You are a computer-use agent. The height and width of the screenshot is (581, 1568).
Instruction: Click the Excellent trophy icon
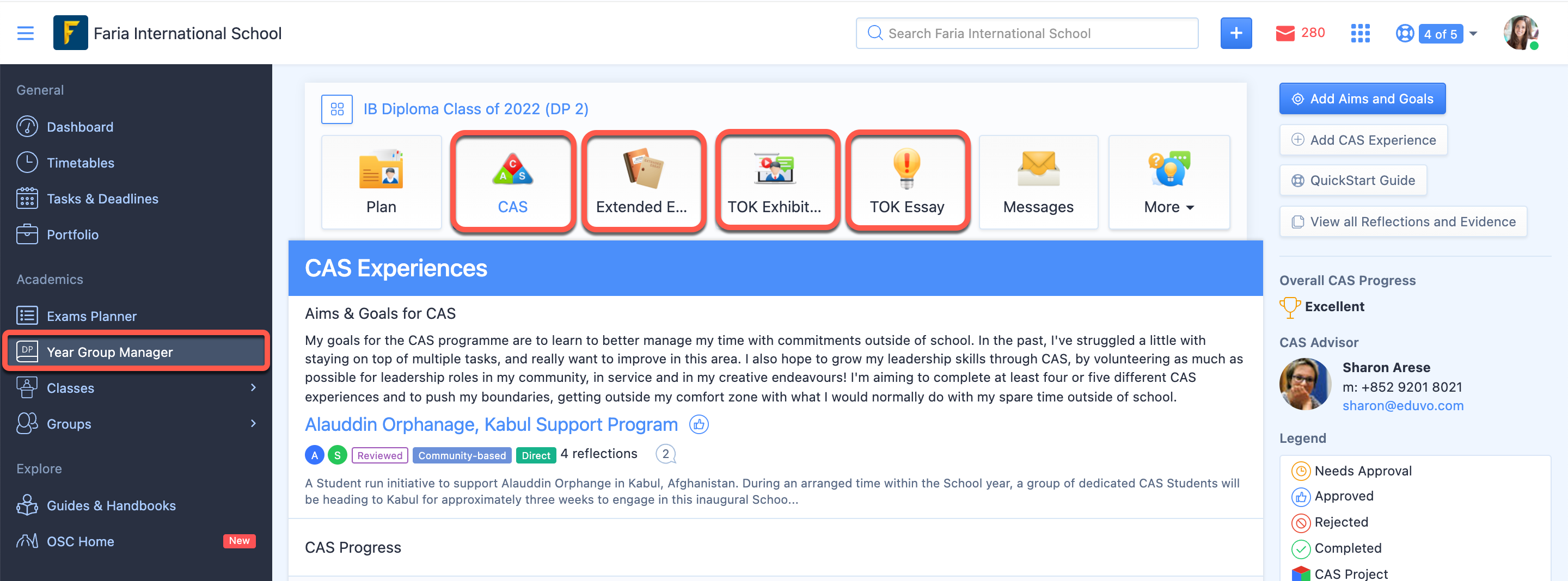click(x=1289, y=307)
